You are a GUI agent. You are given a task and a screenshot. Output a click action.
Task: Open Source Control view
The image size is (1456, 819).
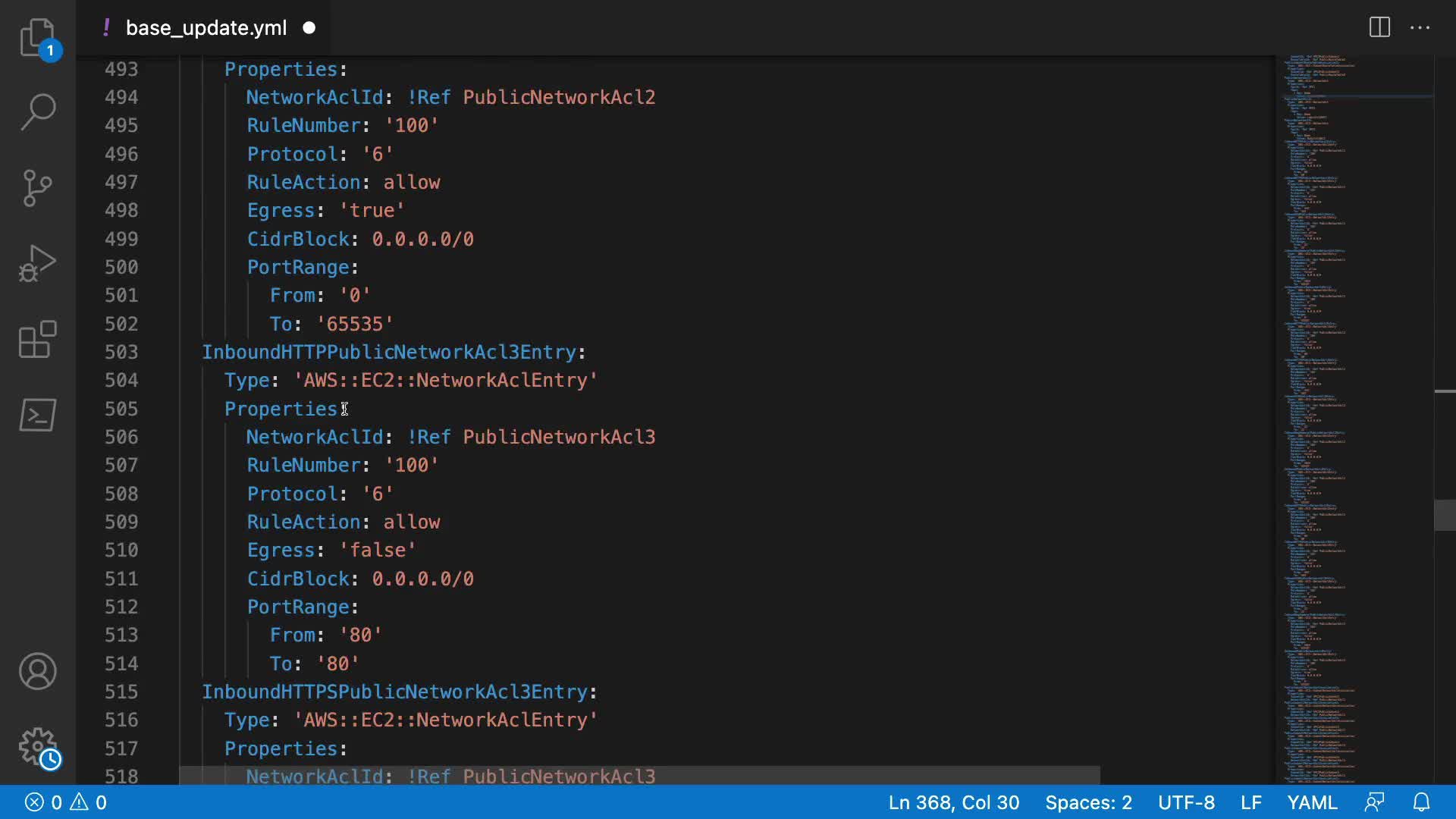[37, 188]
